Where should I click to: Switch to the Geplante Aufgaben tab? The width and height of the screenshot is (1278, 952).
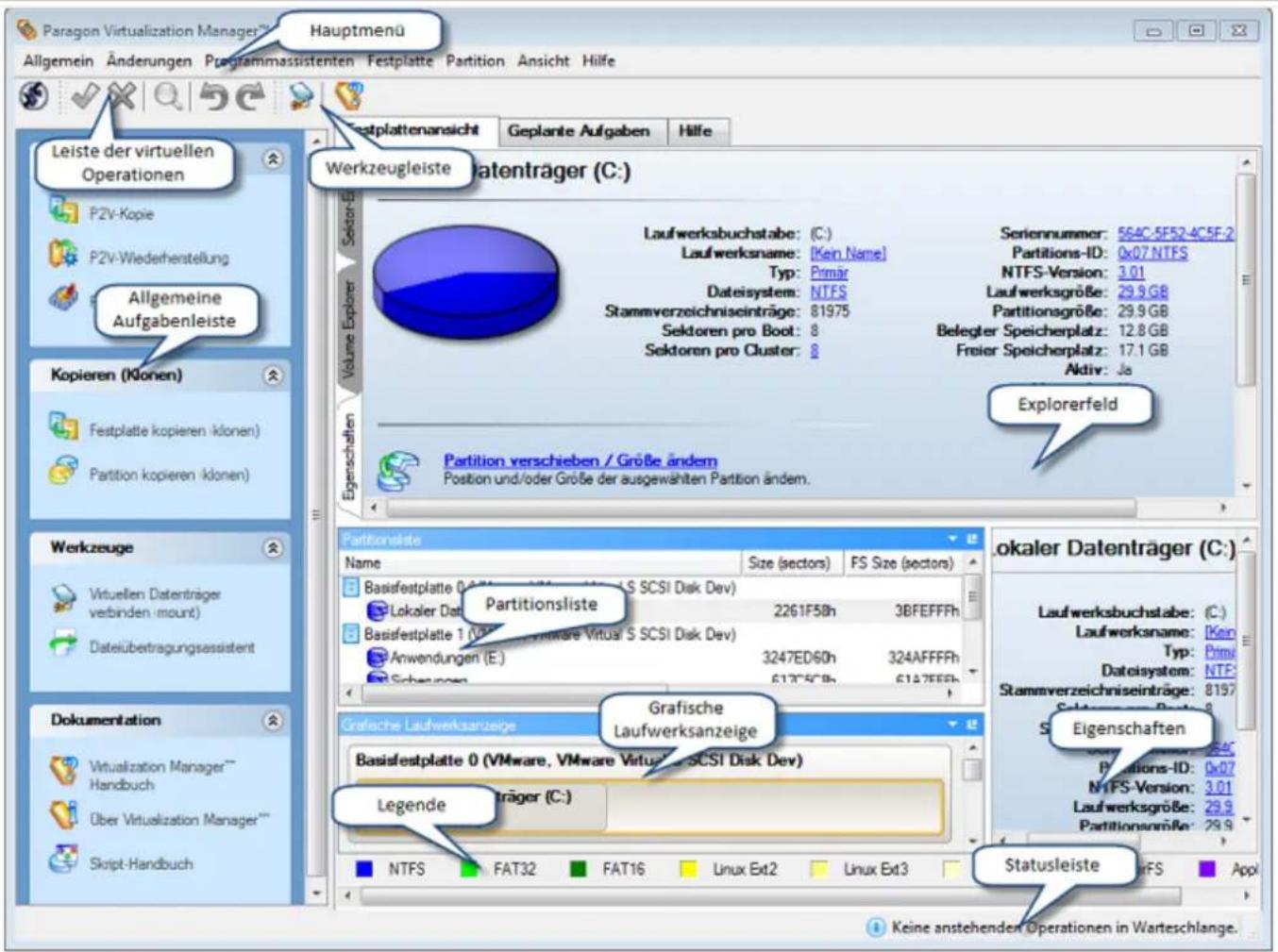pos(579,131)
